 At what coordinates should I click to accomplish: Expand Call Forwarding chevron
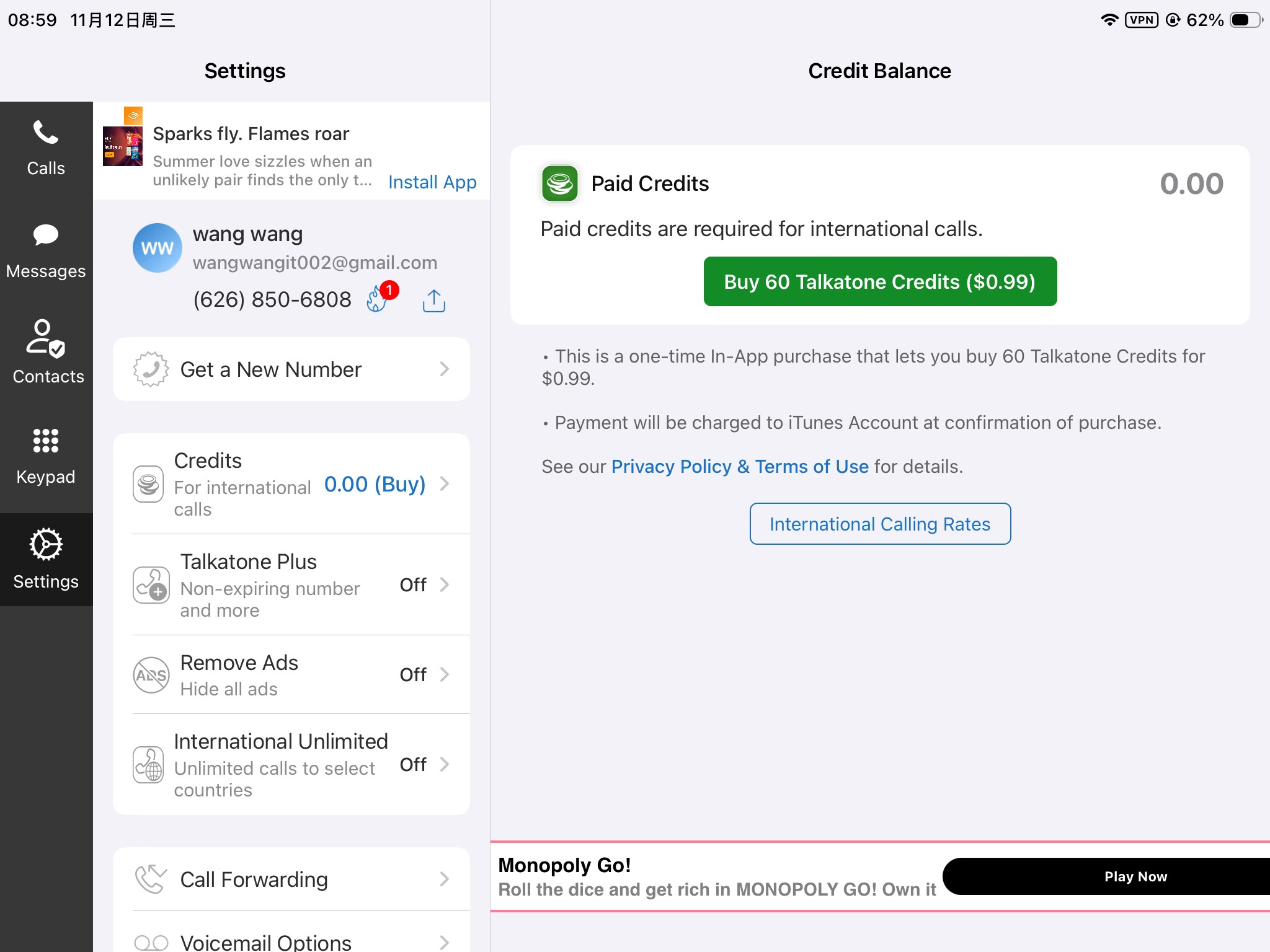(x=445, y=879)
